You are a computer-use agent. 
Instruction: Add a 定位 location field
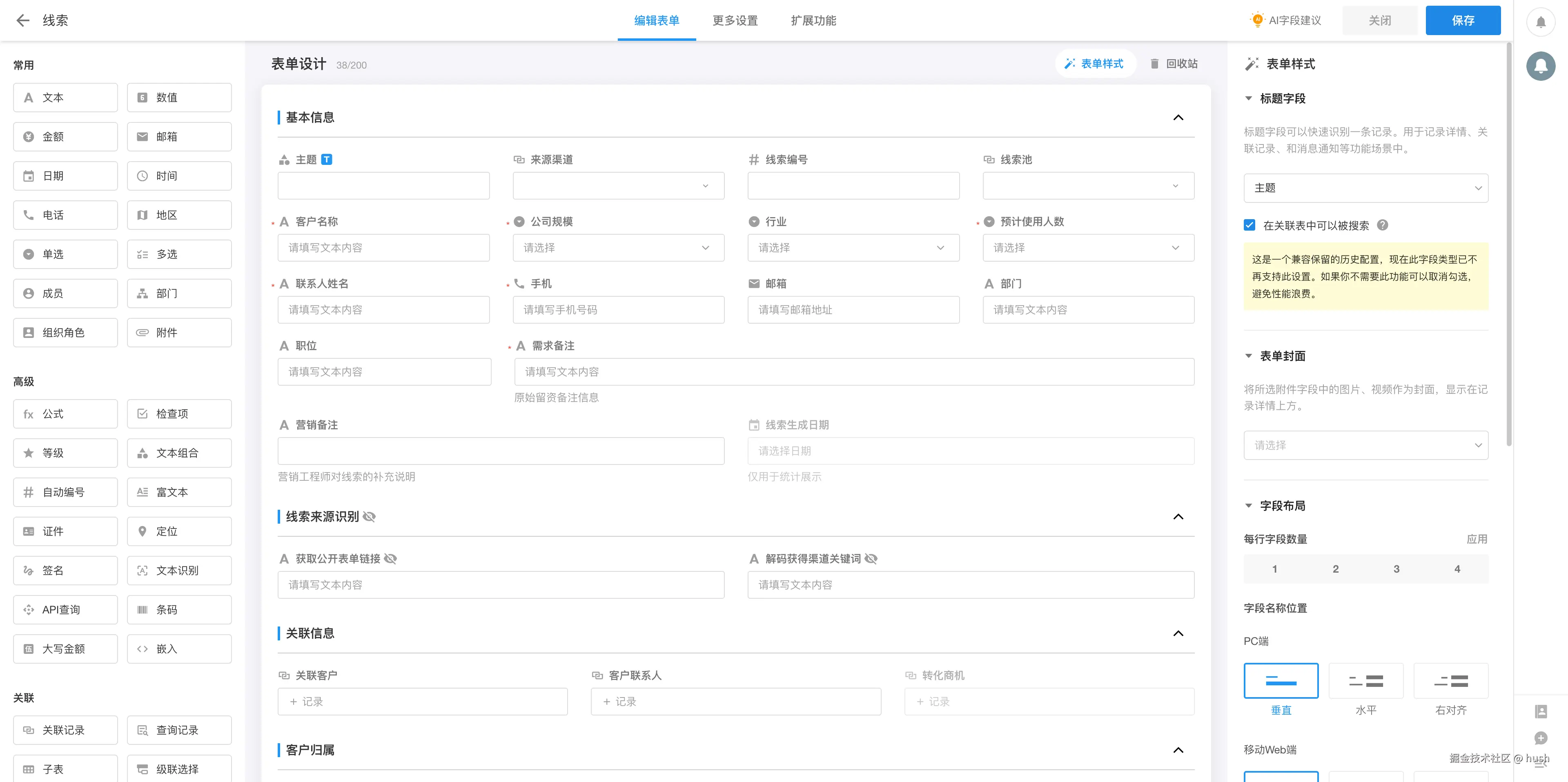point(179,531)
